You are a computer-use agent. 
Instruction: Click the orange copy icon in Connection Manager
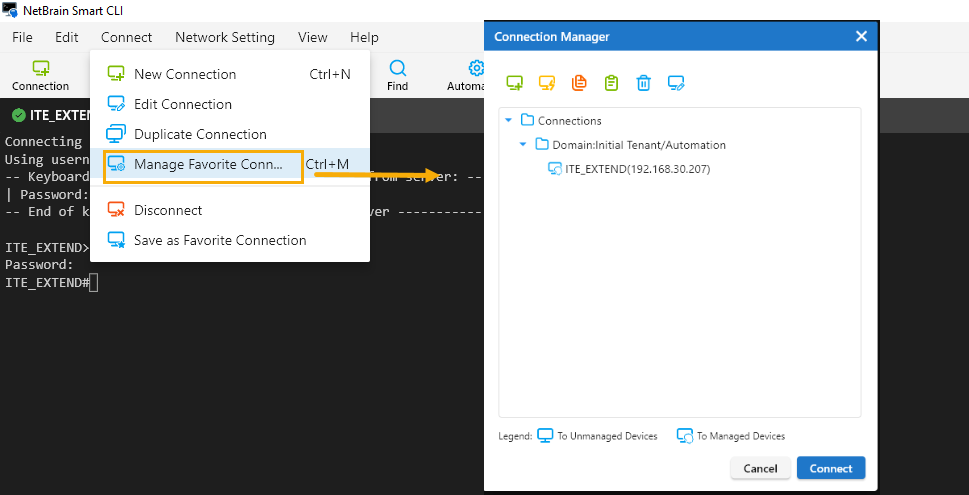tap(579, 83)
